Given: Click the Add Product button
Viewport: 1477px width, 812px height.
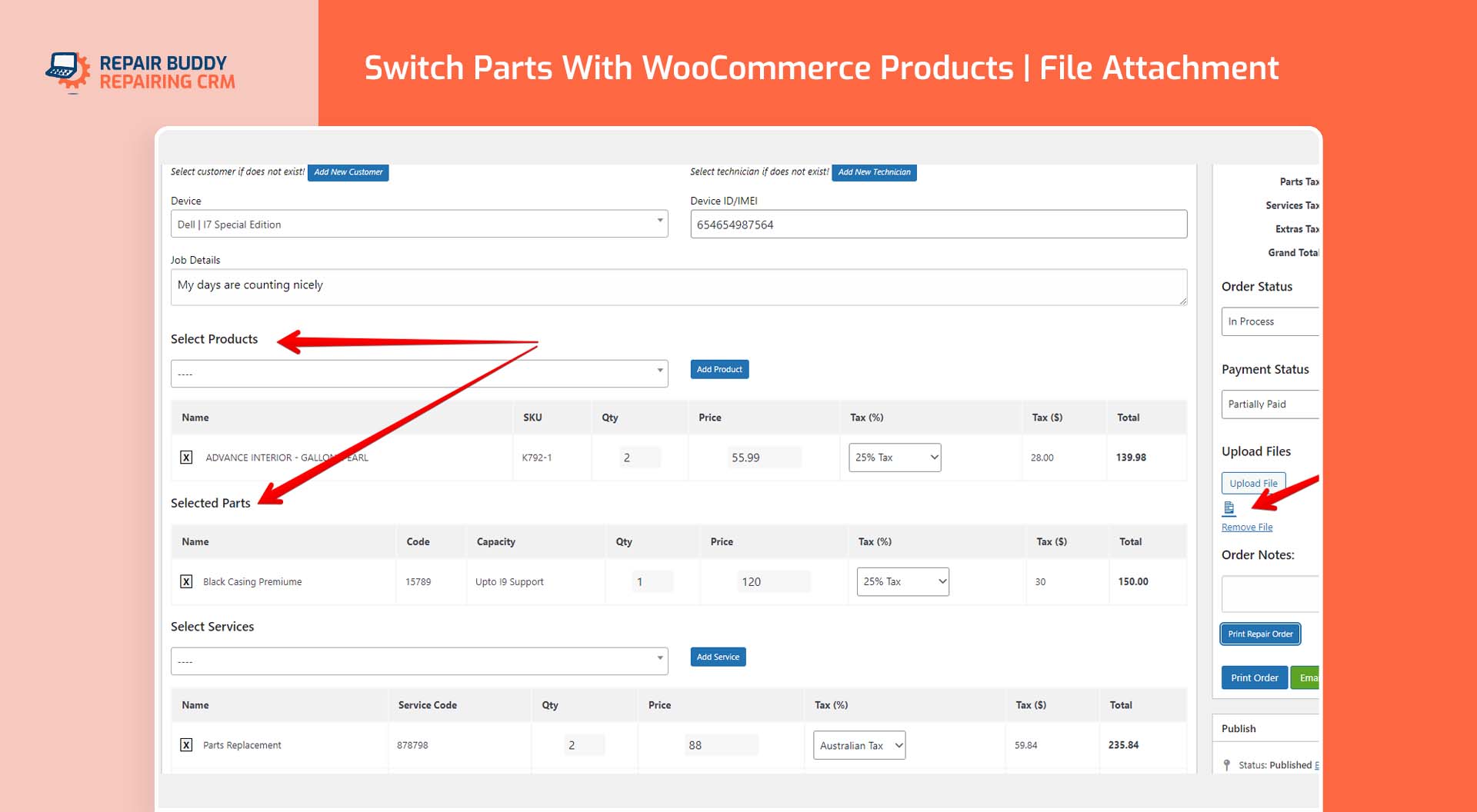Looking at the screenshot, I should (x=719, y=369).
